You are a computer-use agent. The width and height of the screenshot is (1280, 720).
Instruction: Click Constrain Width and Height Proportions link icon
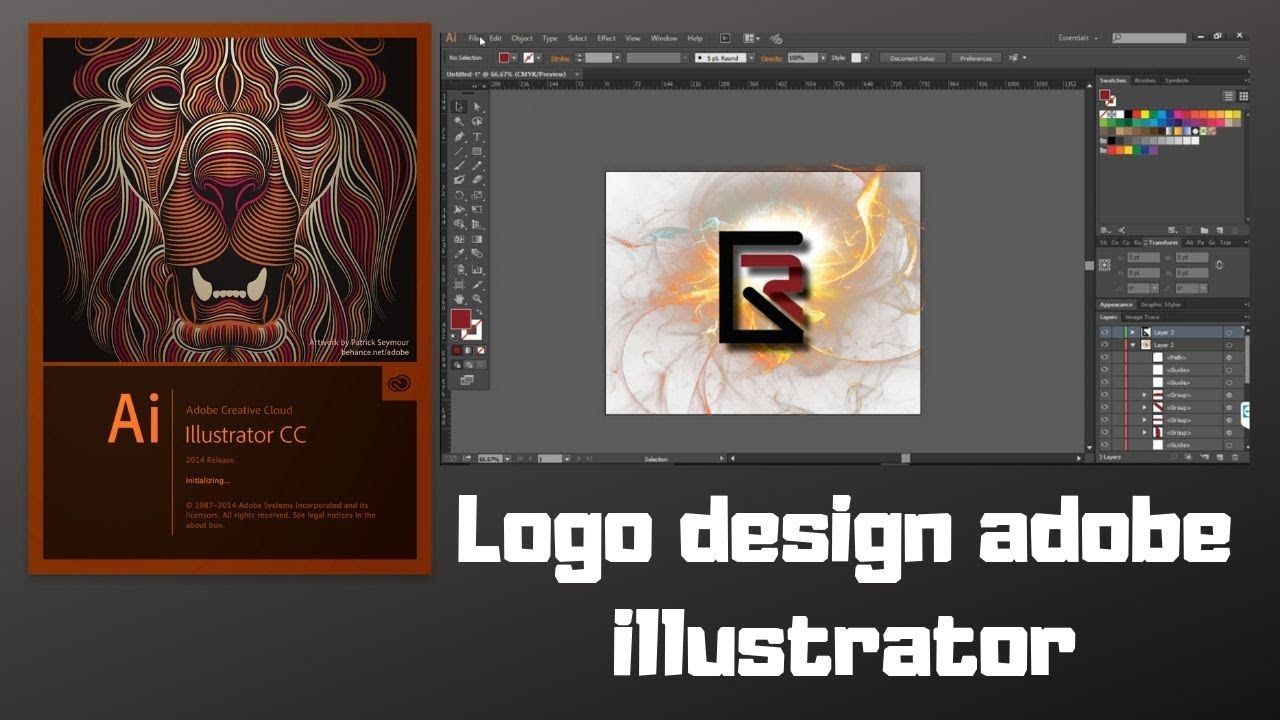pos(1219,265)
